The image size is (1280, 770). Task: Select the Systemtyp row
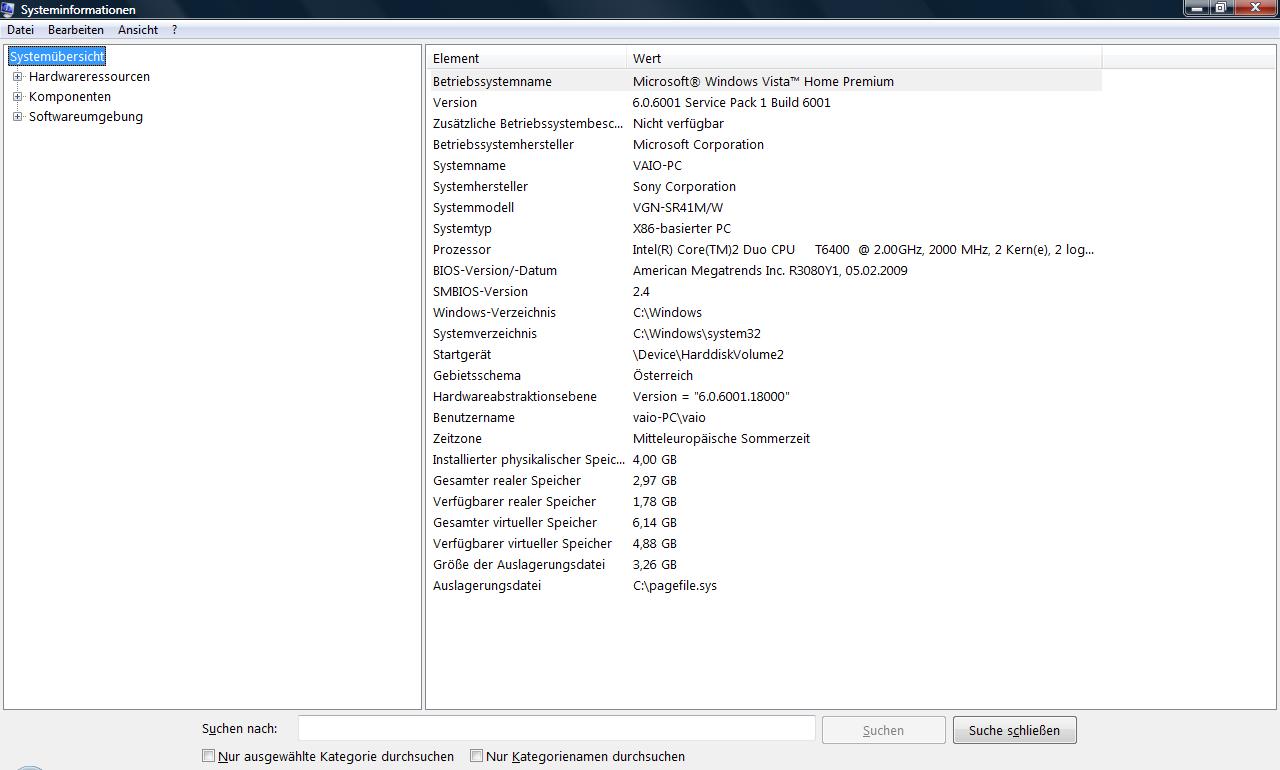pyautogui.click(x=764, y=229)
